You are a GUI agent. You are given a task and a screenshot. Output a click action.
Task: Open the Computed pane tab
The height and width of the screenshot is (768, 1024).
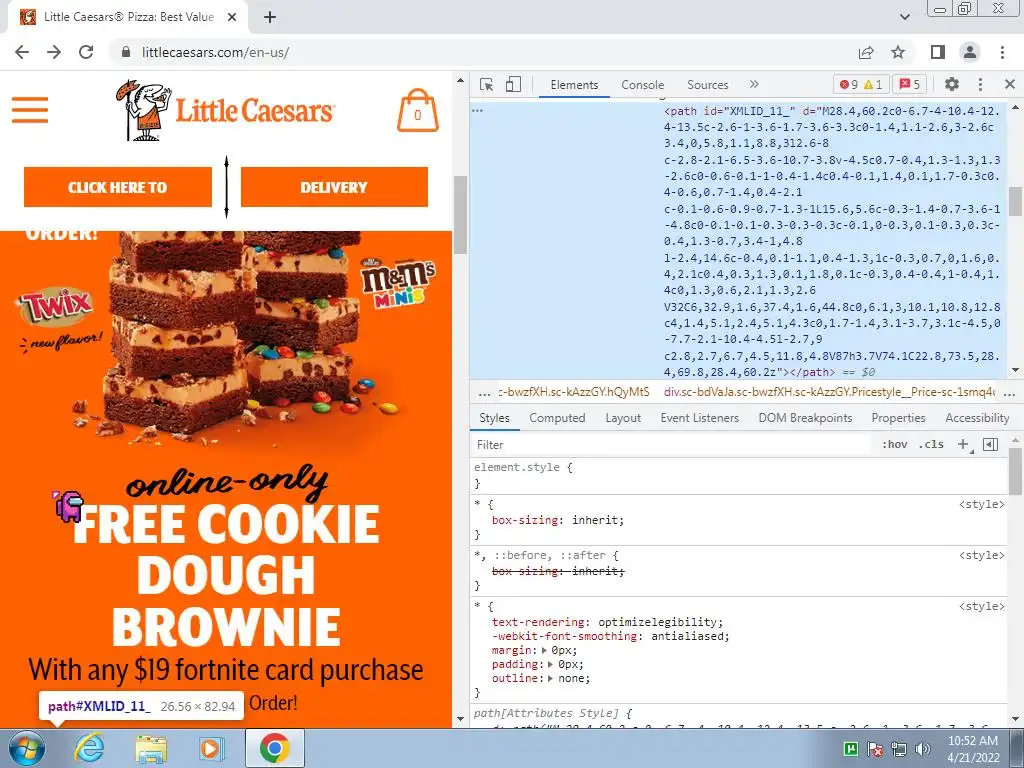(557, 418)
